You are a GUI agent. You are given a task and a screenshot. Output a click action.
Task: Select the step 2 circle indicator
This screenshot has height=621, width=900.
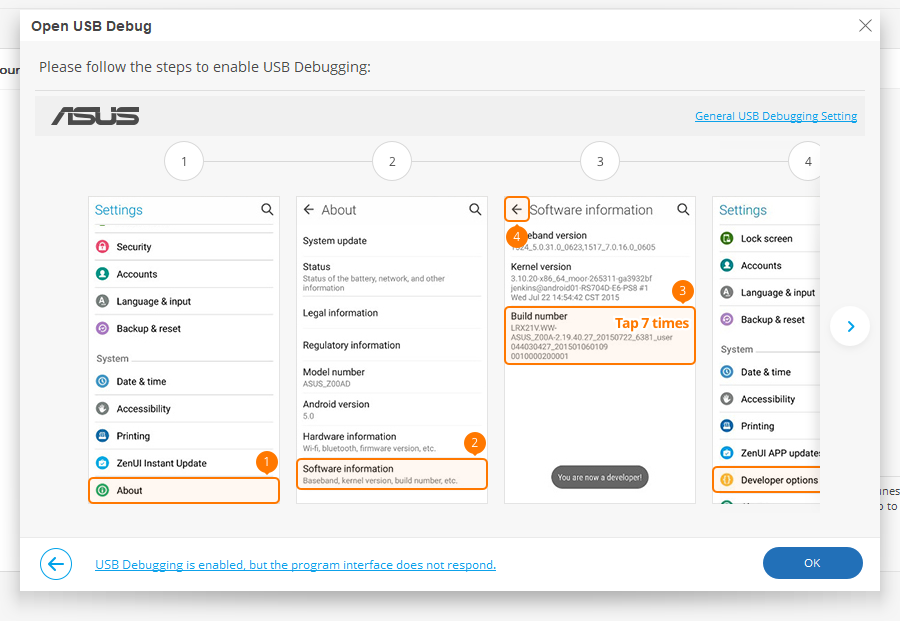pos(392,161)
